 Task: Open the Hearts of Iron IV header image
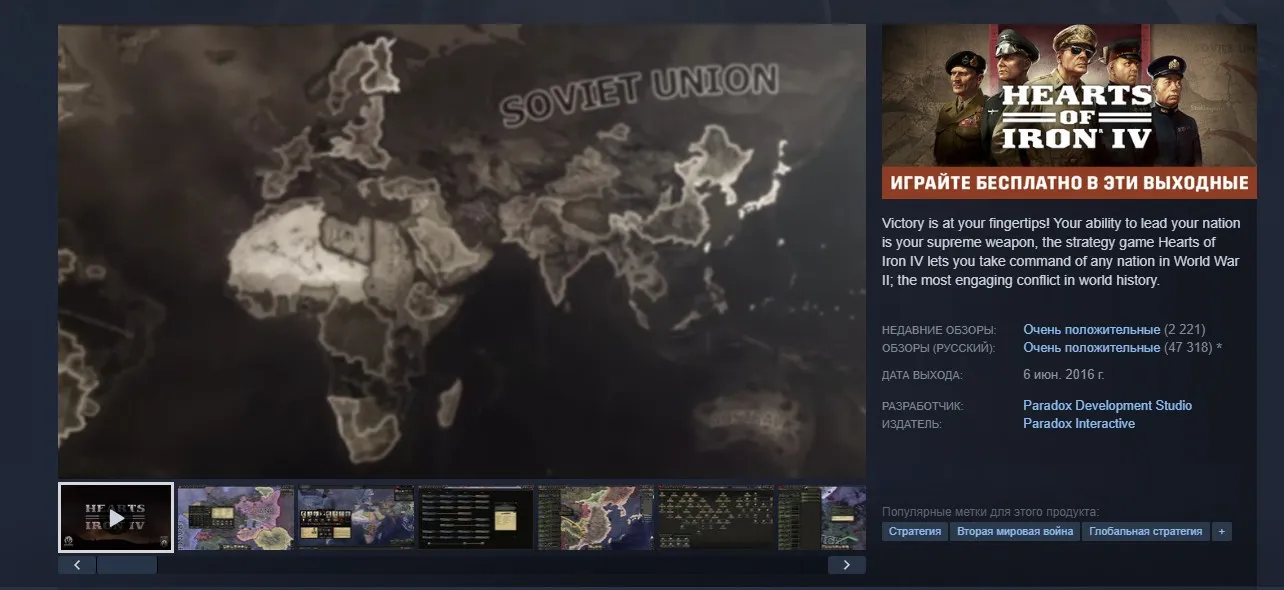point(1069,97)
